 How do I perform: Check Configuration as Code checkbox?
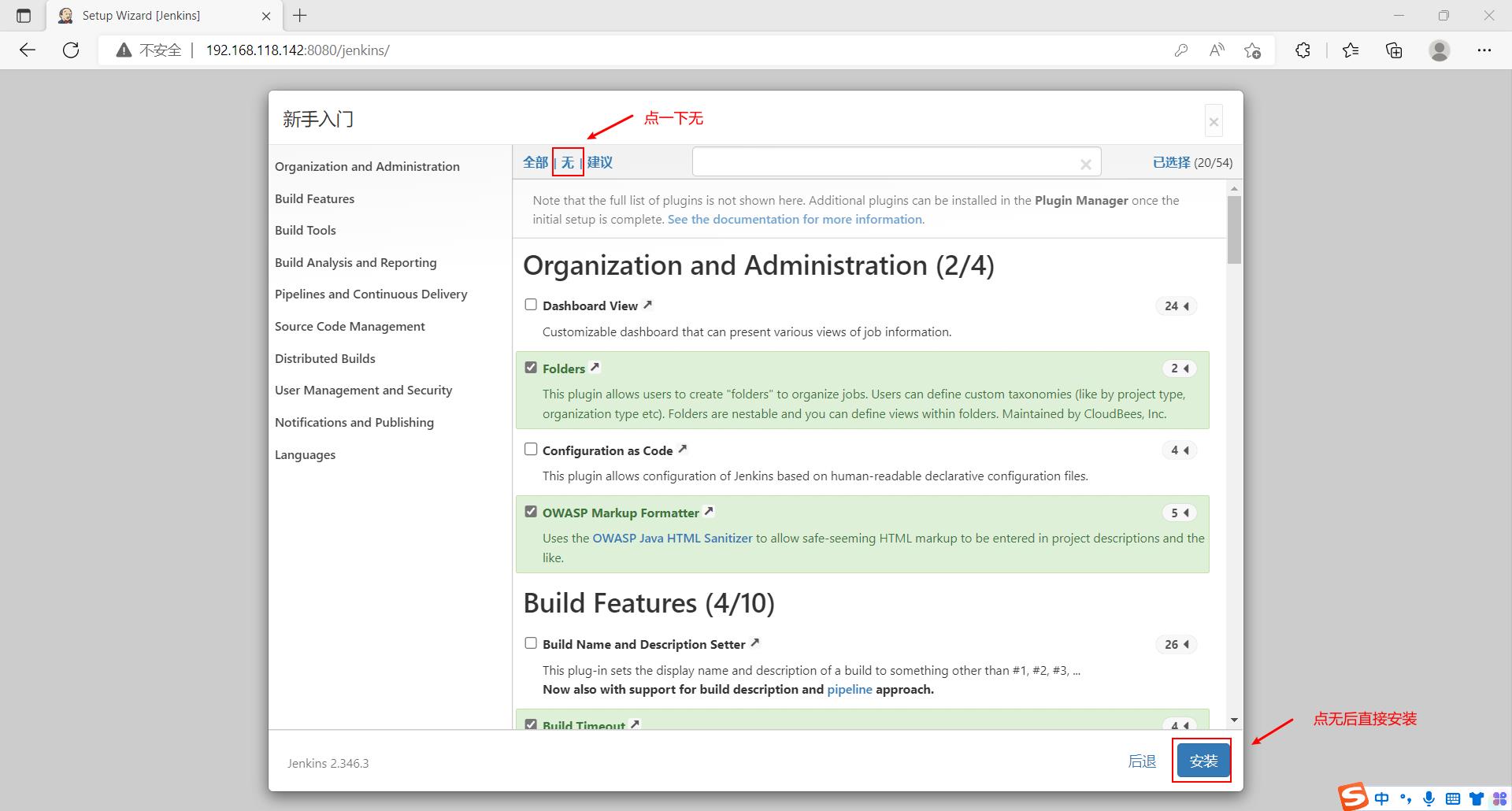[x=531, y=449]
